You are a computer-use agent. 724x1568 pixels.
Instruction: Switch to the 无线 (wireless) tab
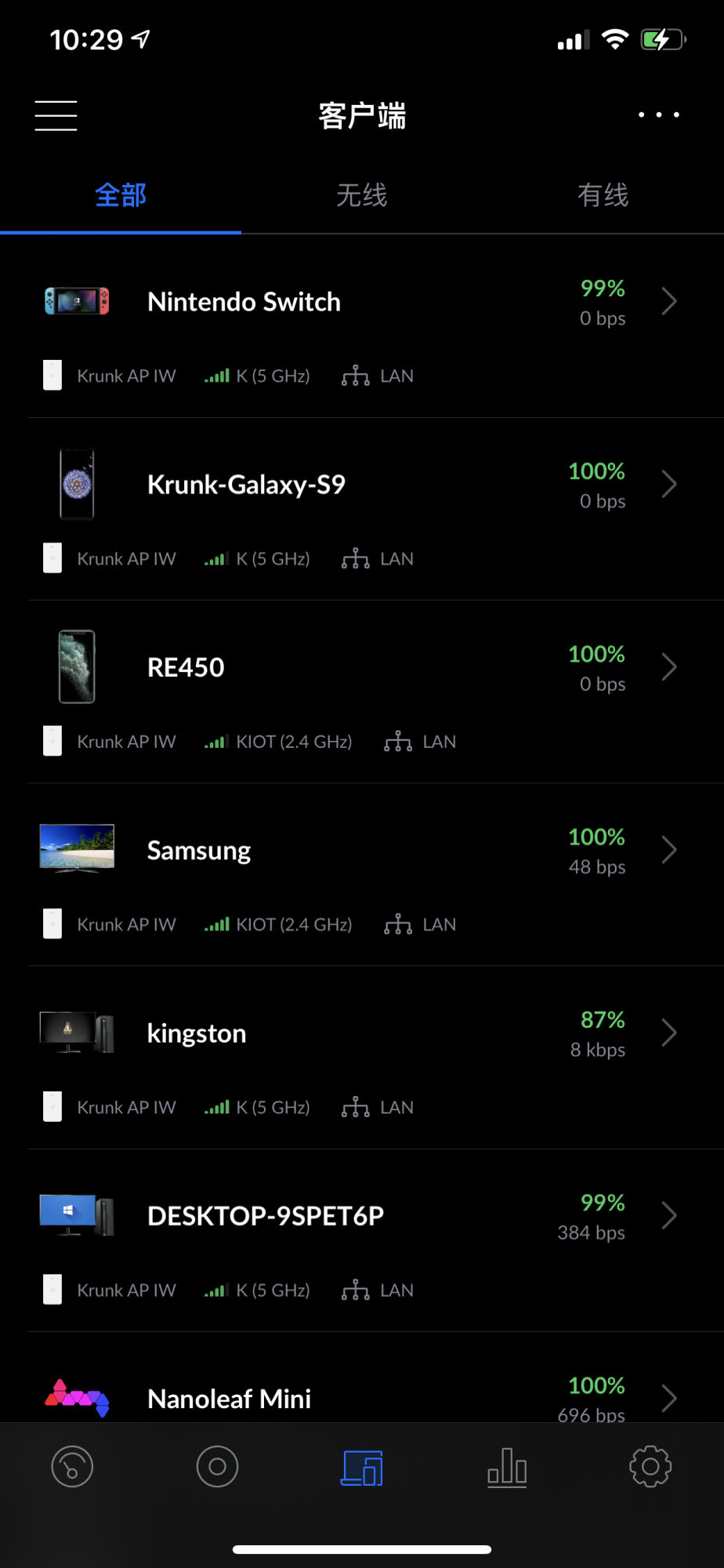coord(361,195)
